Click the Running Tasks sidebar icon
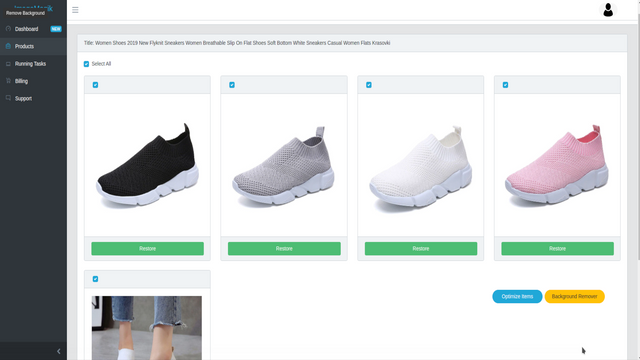Image resolution: width=640 pixels, height=360 pixels. coord(8,64)
